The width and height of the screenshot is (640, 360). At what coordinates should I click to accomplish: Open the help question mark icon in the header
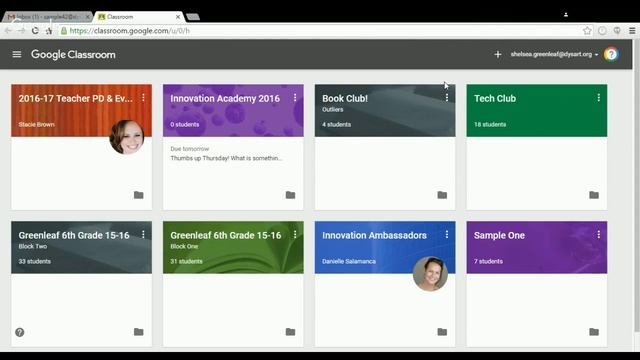pos(611,54)
